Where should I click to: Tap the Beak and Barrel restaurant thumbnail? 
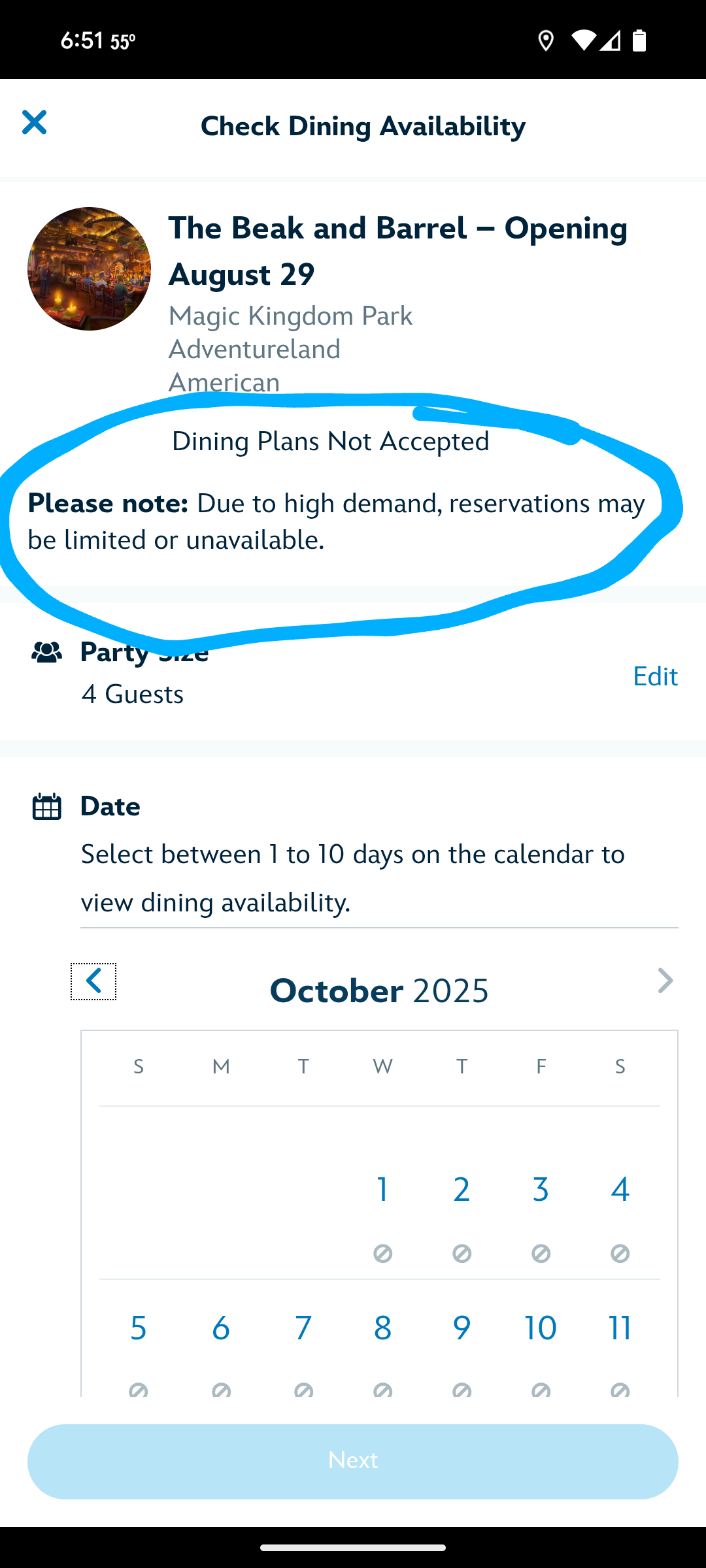click(x=89, y=269)
